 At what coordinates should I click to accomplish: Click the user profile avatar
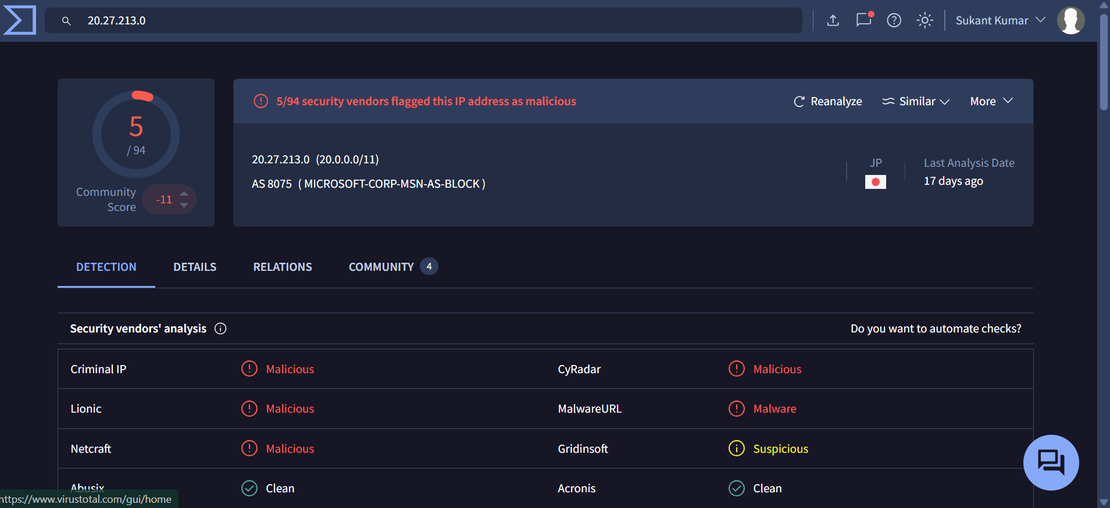pyautogui.click(x=1071, y=20)
